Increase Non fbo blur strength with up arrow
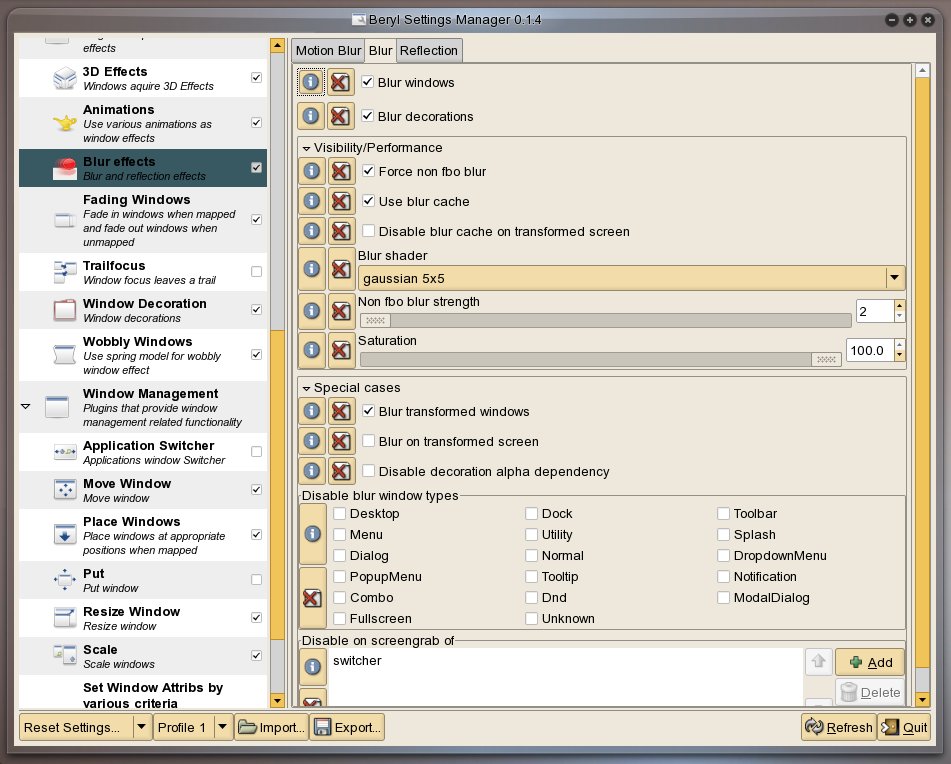 pos(899,306)
